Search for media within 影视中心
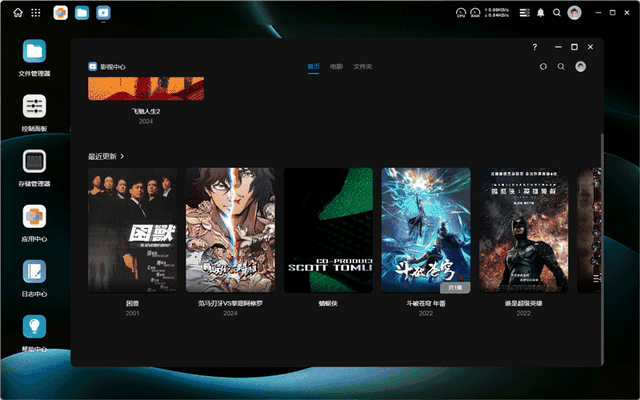 coord(561,67)
